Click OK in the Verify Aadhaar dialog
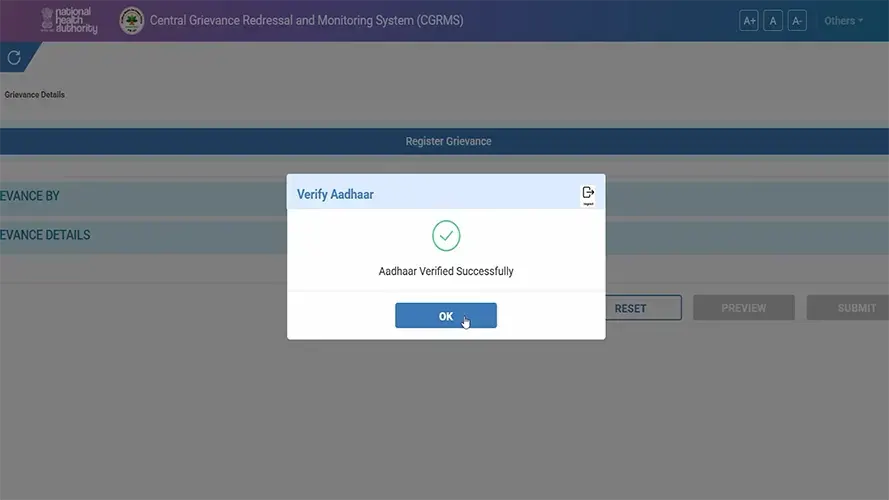Screen dimensions: 889x500 (446, 315)
